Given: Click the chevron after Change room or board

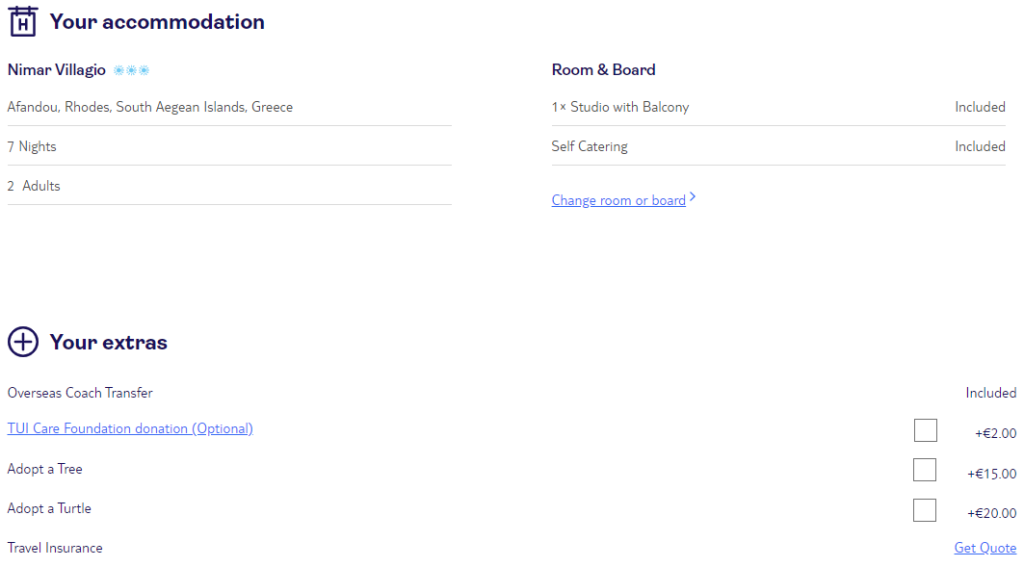Looking at the screenshot, I should pos(693,197).
